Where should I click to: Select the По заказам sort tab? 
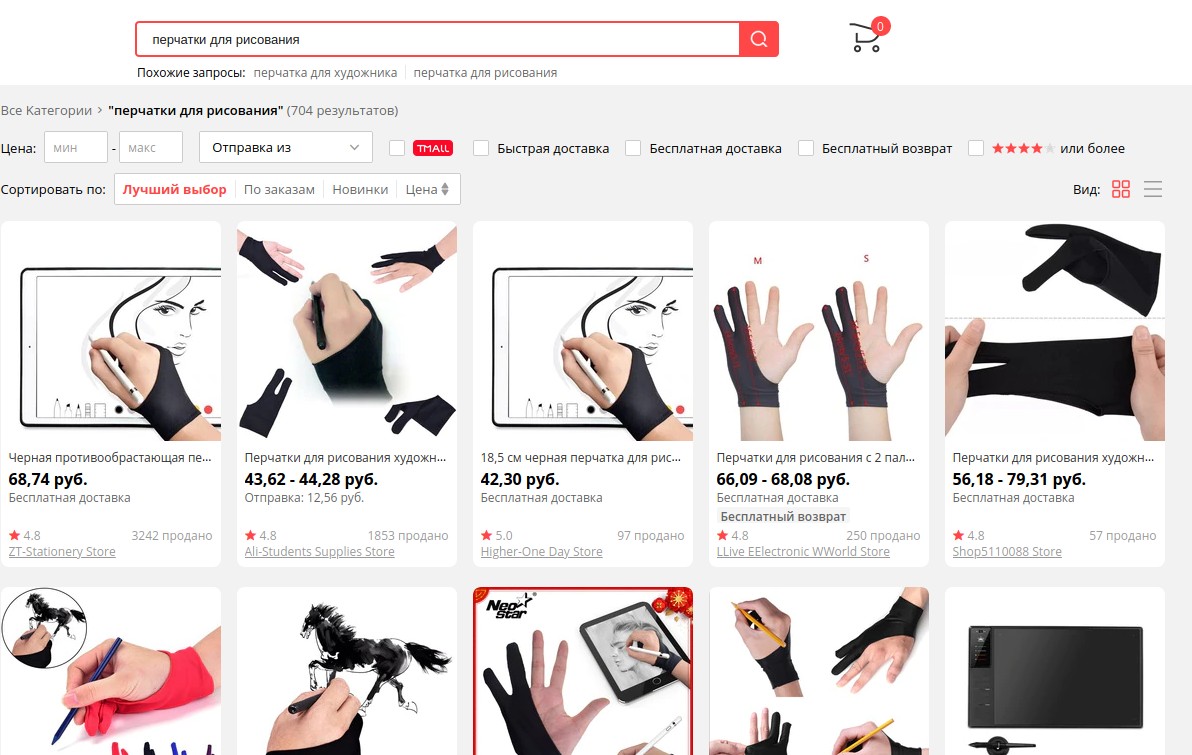point(279,189)
